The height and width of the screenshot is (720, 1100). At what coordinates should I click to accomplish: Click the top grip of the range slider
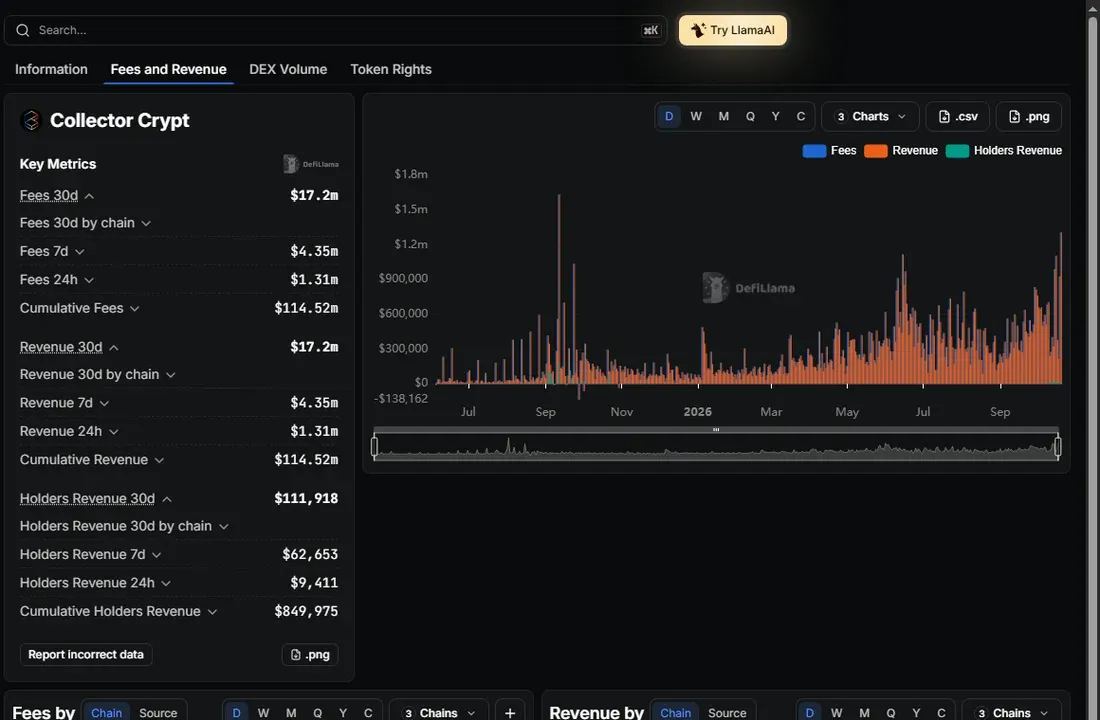coord(716,429)
